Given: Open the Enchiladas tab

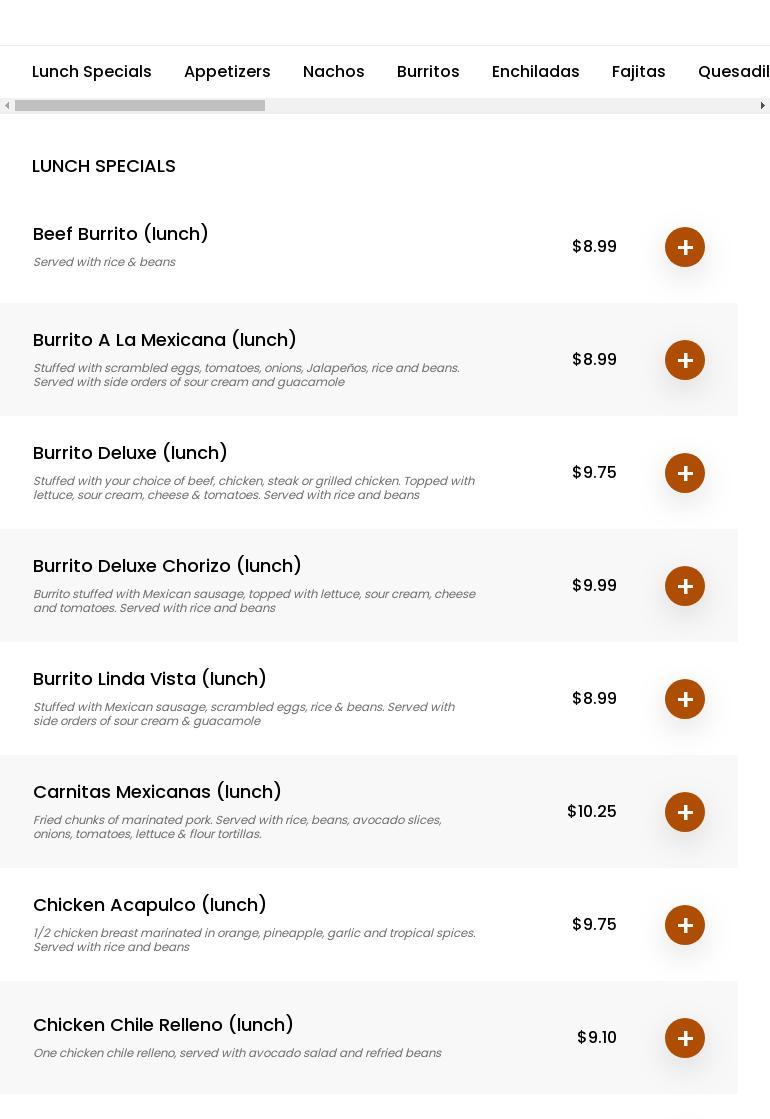Looking at the screenshot, I should point(536,72).
